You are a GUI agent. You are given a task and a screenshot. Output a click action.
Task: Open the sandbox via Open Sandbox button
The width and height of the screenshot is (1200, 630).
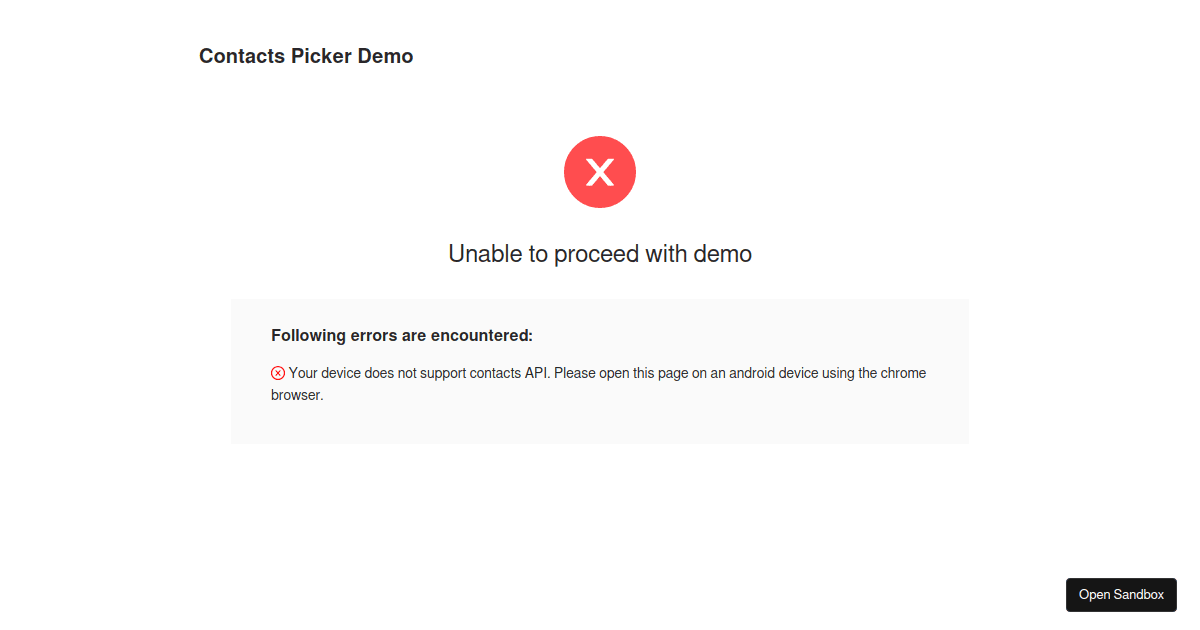click(x=1121, y=594)
